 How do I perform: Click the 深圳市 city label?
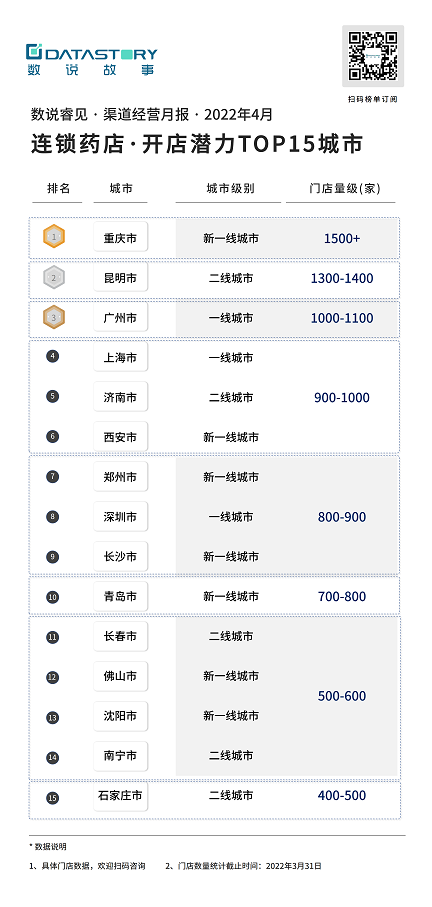point(120,517)
